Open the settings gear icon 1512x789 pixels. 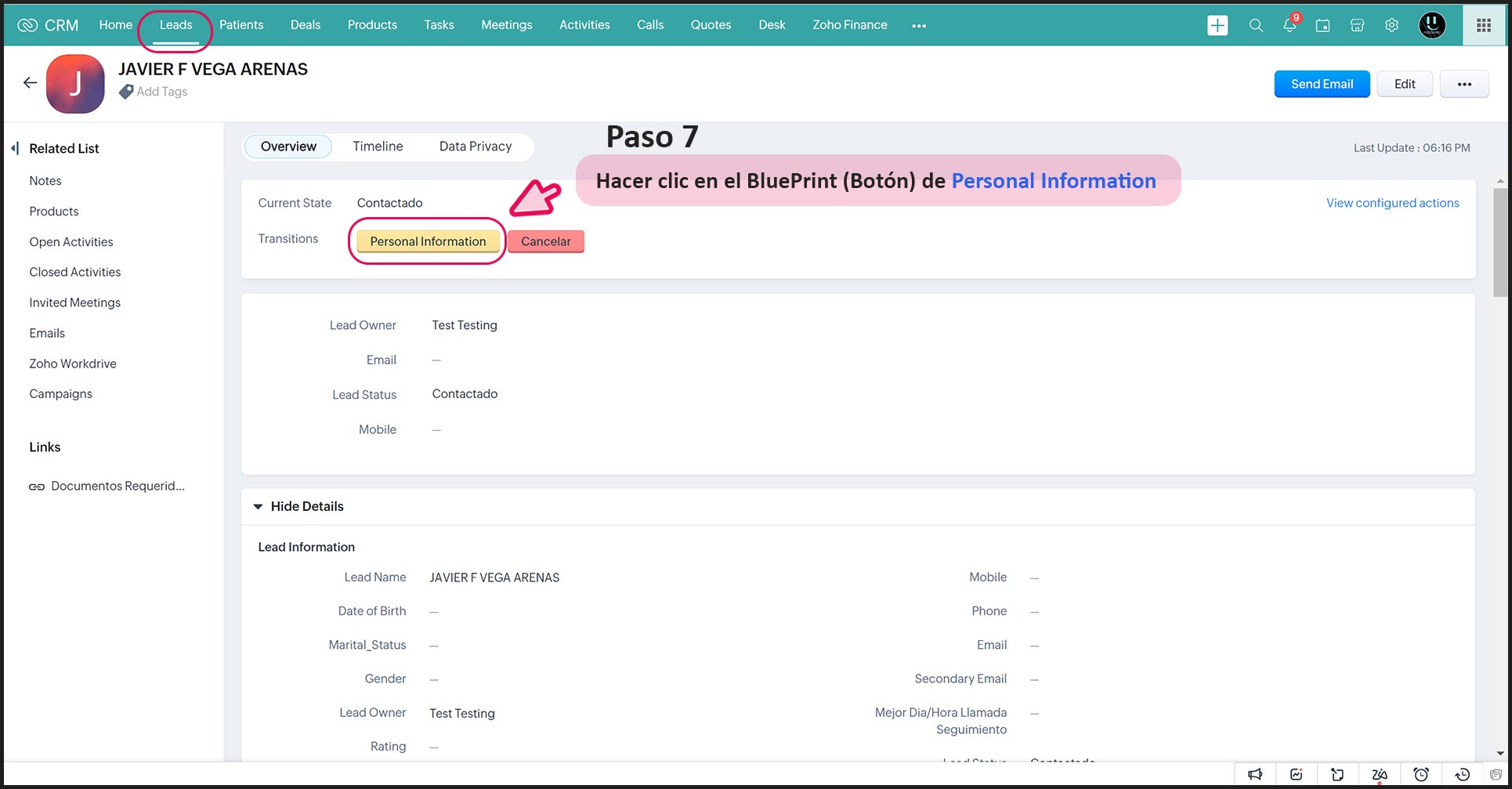[x=1391, y=25]
